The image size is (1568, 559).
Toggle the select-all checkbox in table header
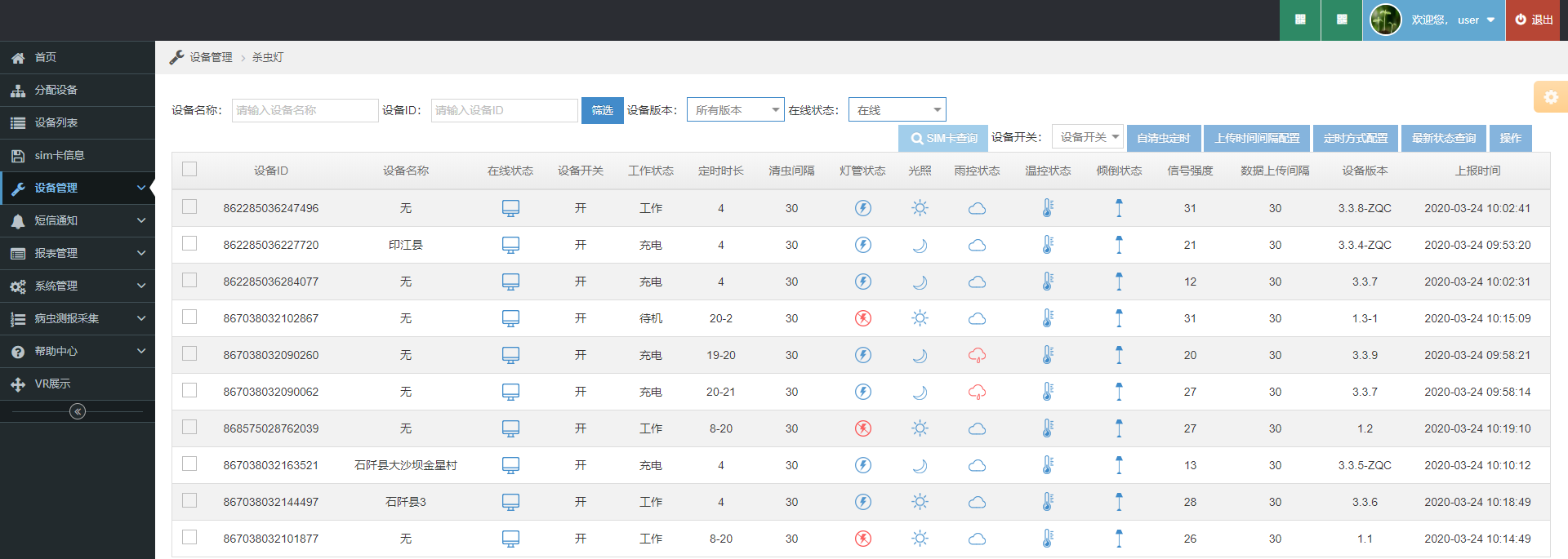189,169
